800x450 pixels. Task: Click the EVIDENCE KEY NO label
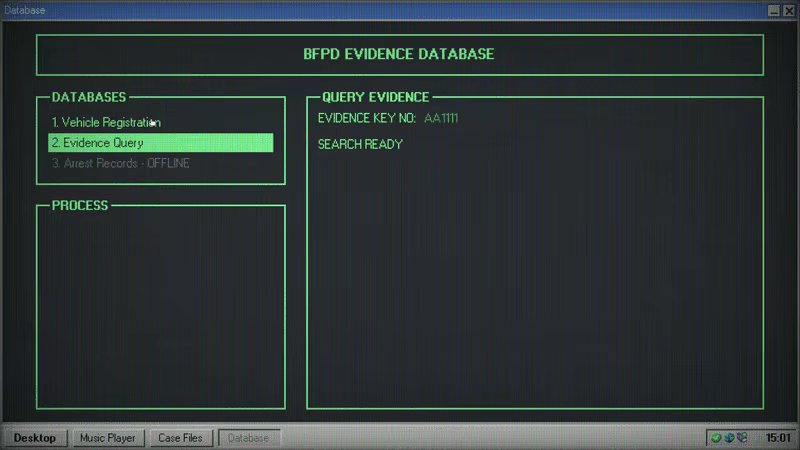click(366, 118)
